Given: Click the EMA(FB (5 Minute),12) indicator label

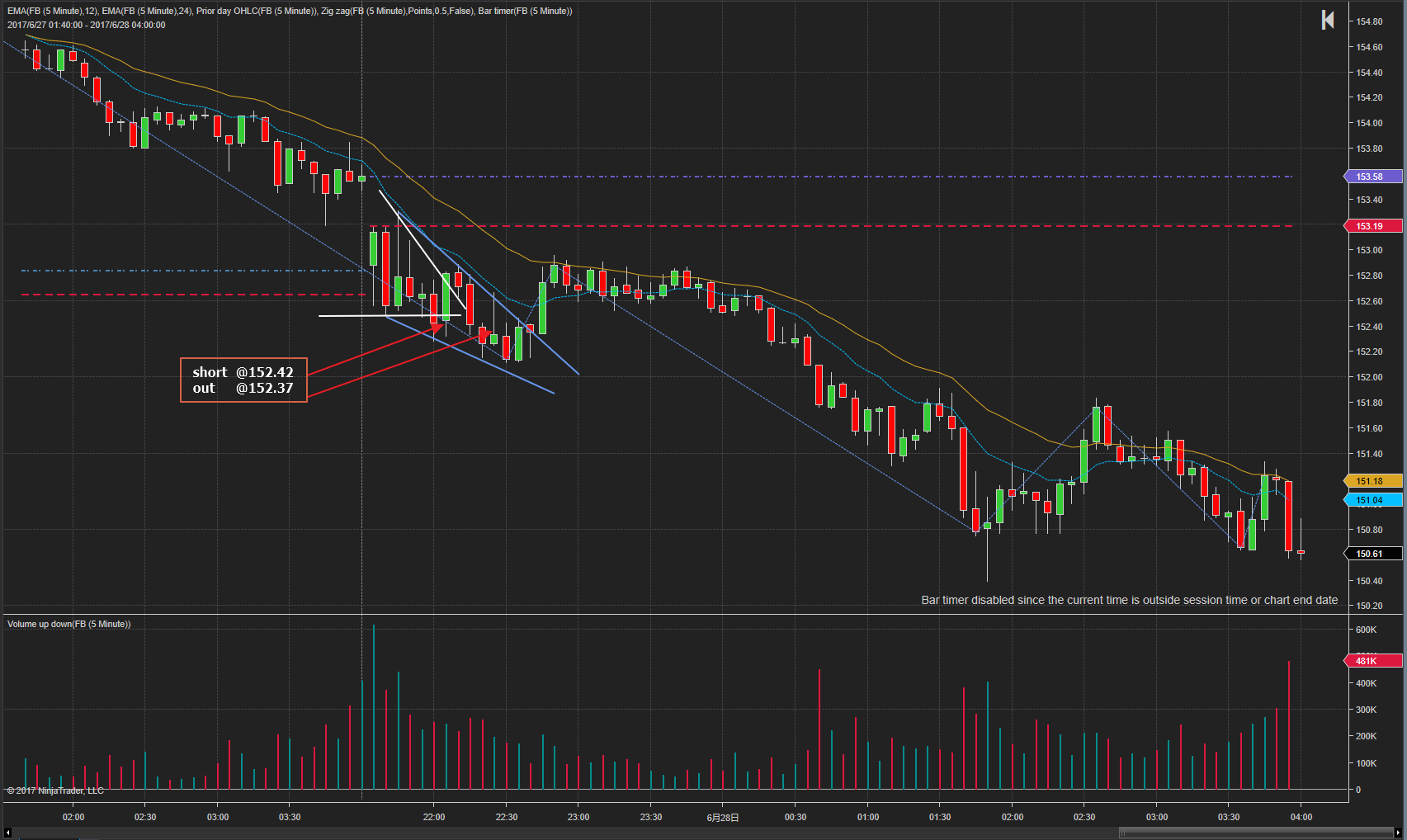Looking at the screenshot, I should click(52, 11).
